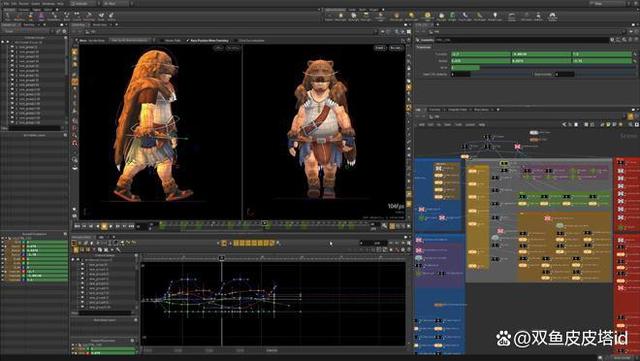Viewport: 640px width, 361px height.
Task: Click the magnifier icon at playbar right
Action: point(384,226)
